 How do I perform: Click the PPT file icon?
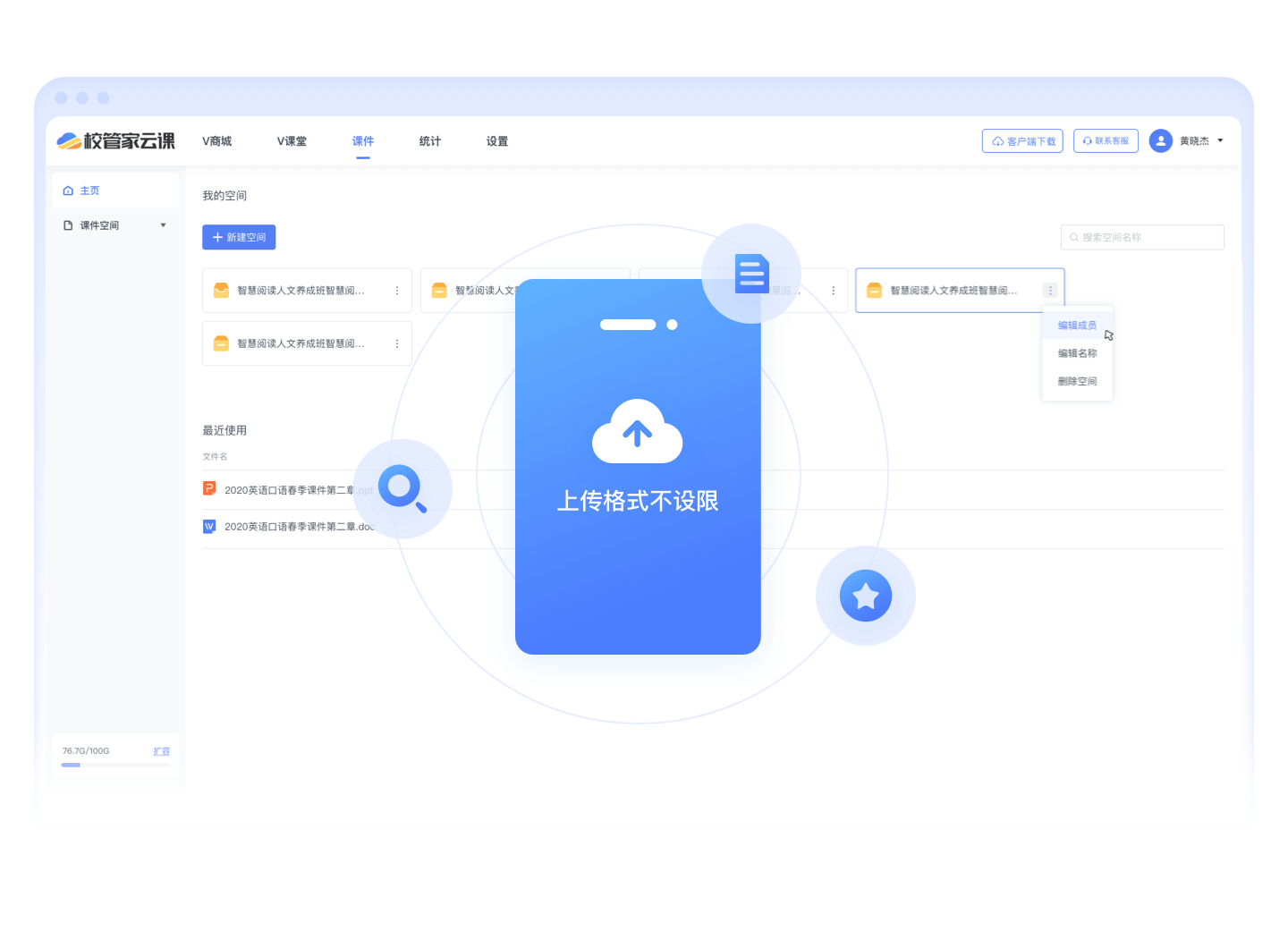(x=209, y=488)
